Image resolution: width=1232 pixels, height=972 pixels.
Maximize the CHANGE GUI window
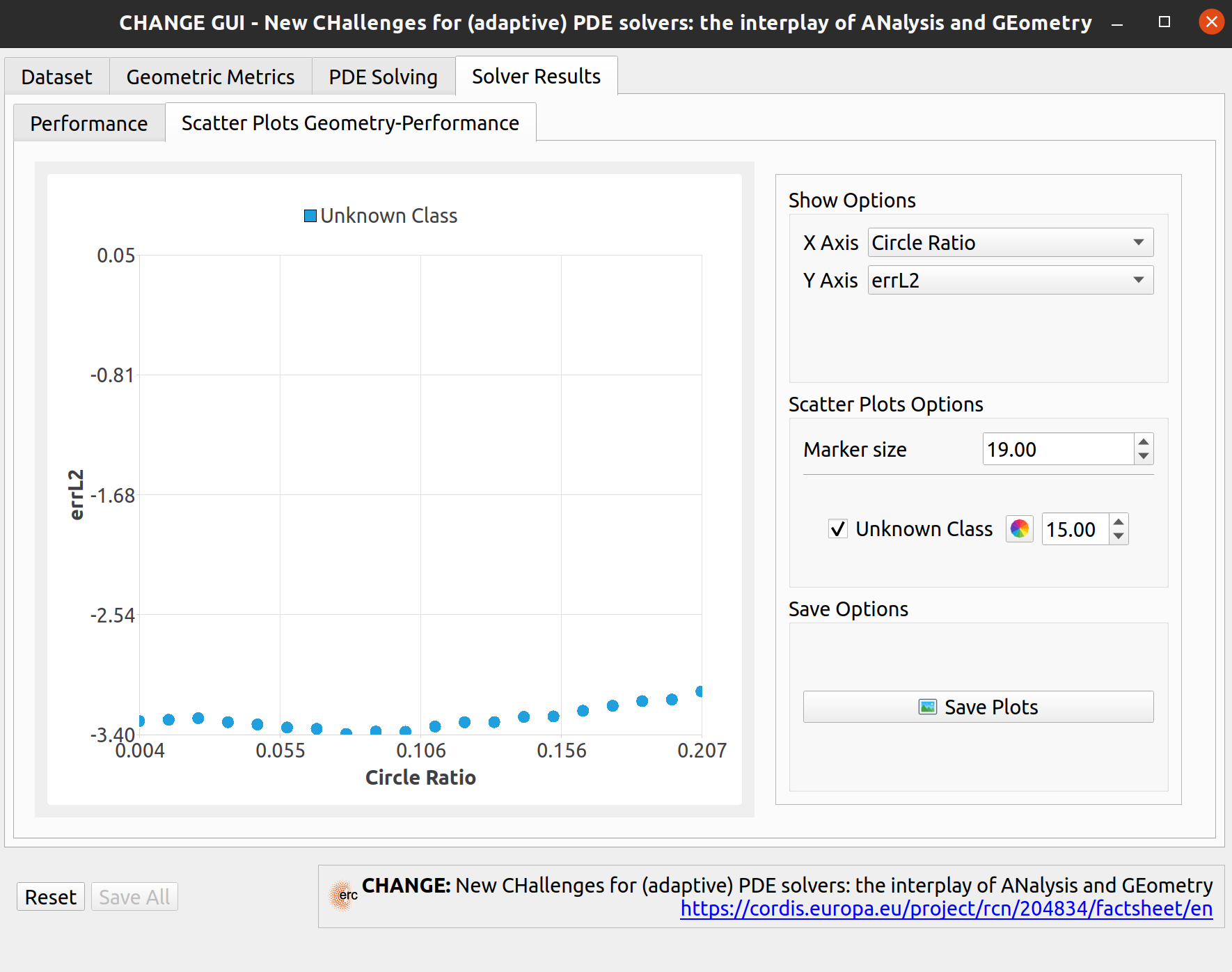tap(1164, 22)
